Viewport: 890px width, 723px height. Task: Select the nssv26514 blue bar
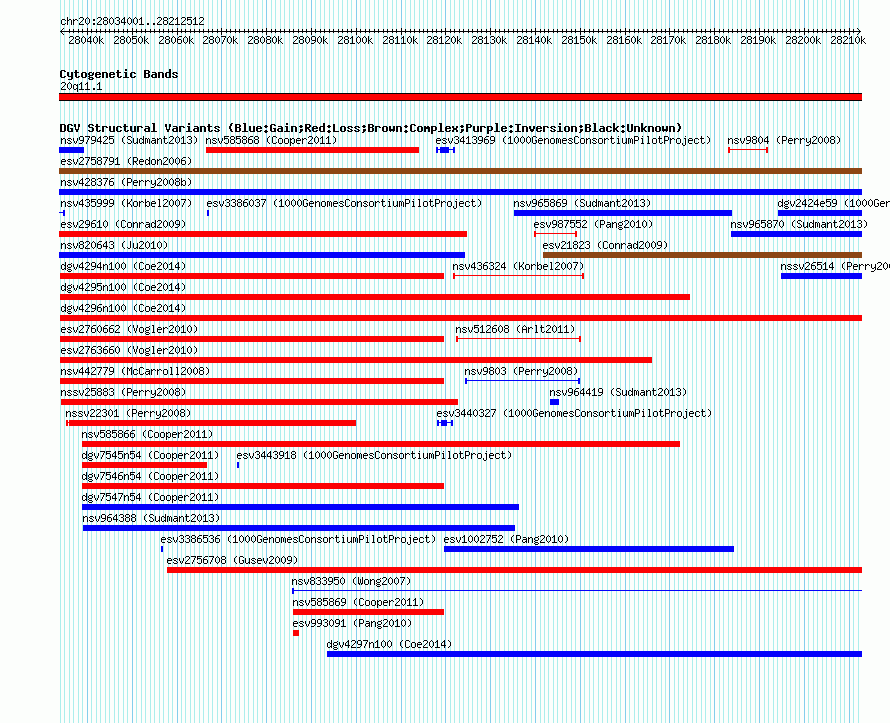[x=821, y=276]
